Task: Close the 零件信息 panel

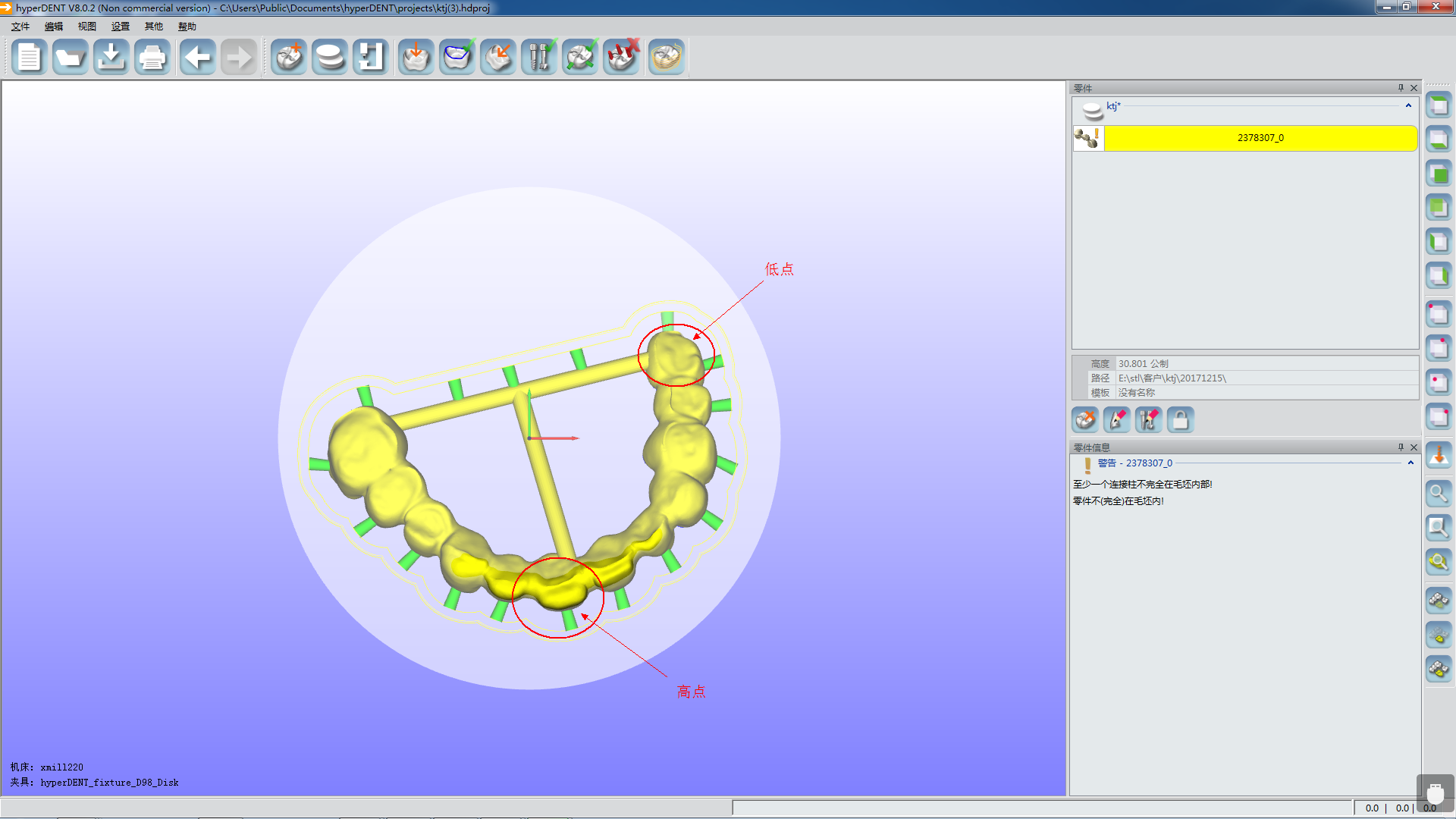Action: [x=1414, y=447]
